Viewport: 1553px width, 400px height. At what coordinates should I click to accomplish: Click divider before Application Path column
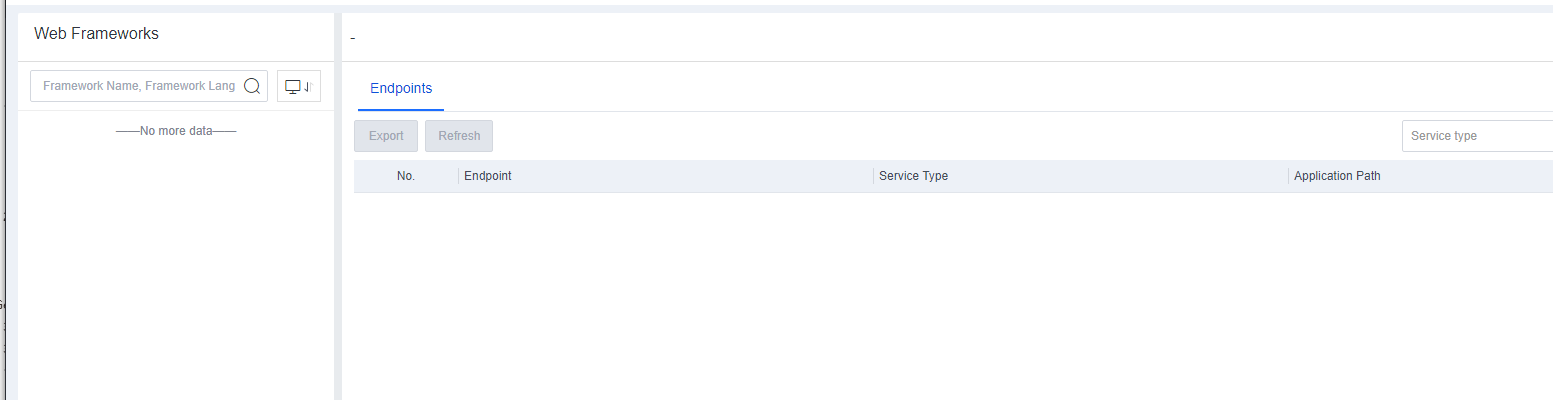click(x=1289, y=176)
